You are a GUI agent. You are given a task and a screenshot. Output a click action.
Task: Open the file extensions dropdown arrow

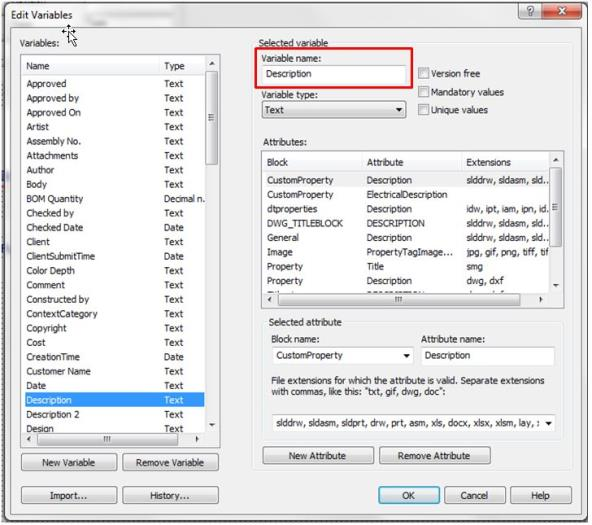[x=548, y=423]
